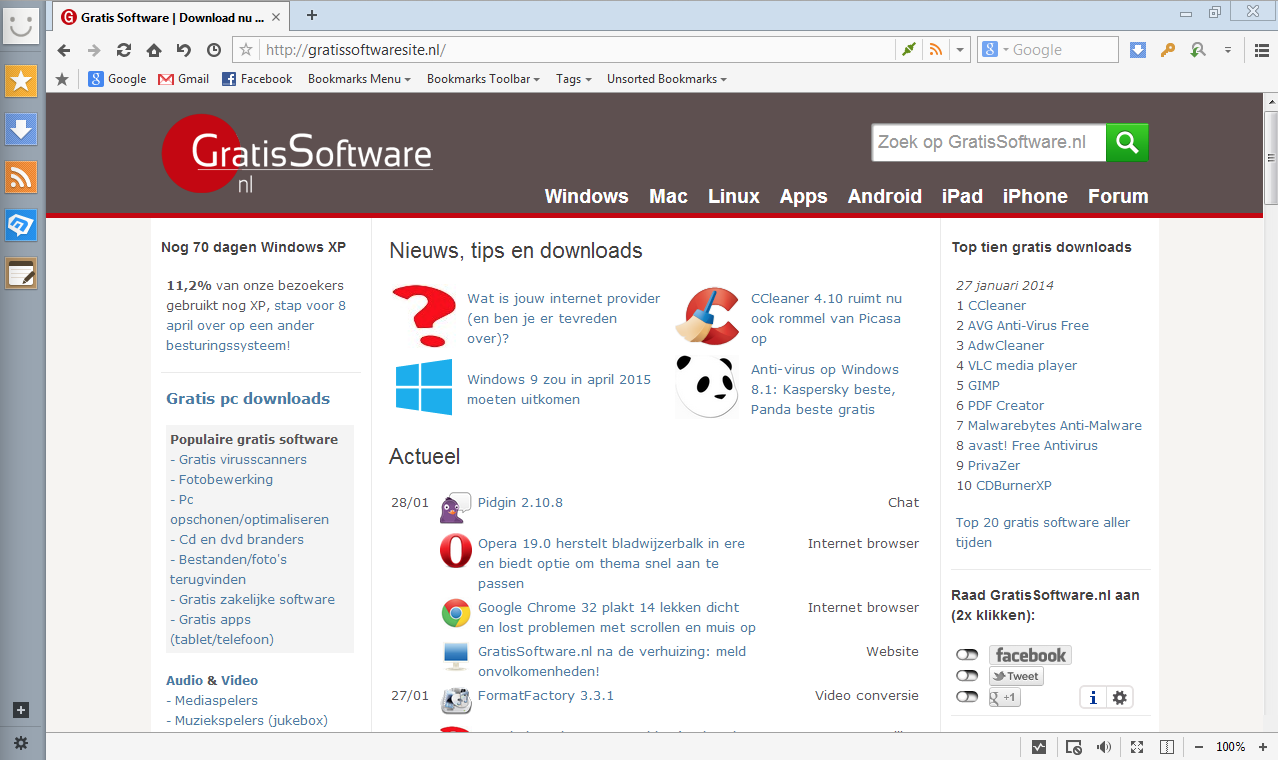
Task: Toggle the Google +1 share switch
Action: point(967,697)
